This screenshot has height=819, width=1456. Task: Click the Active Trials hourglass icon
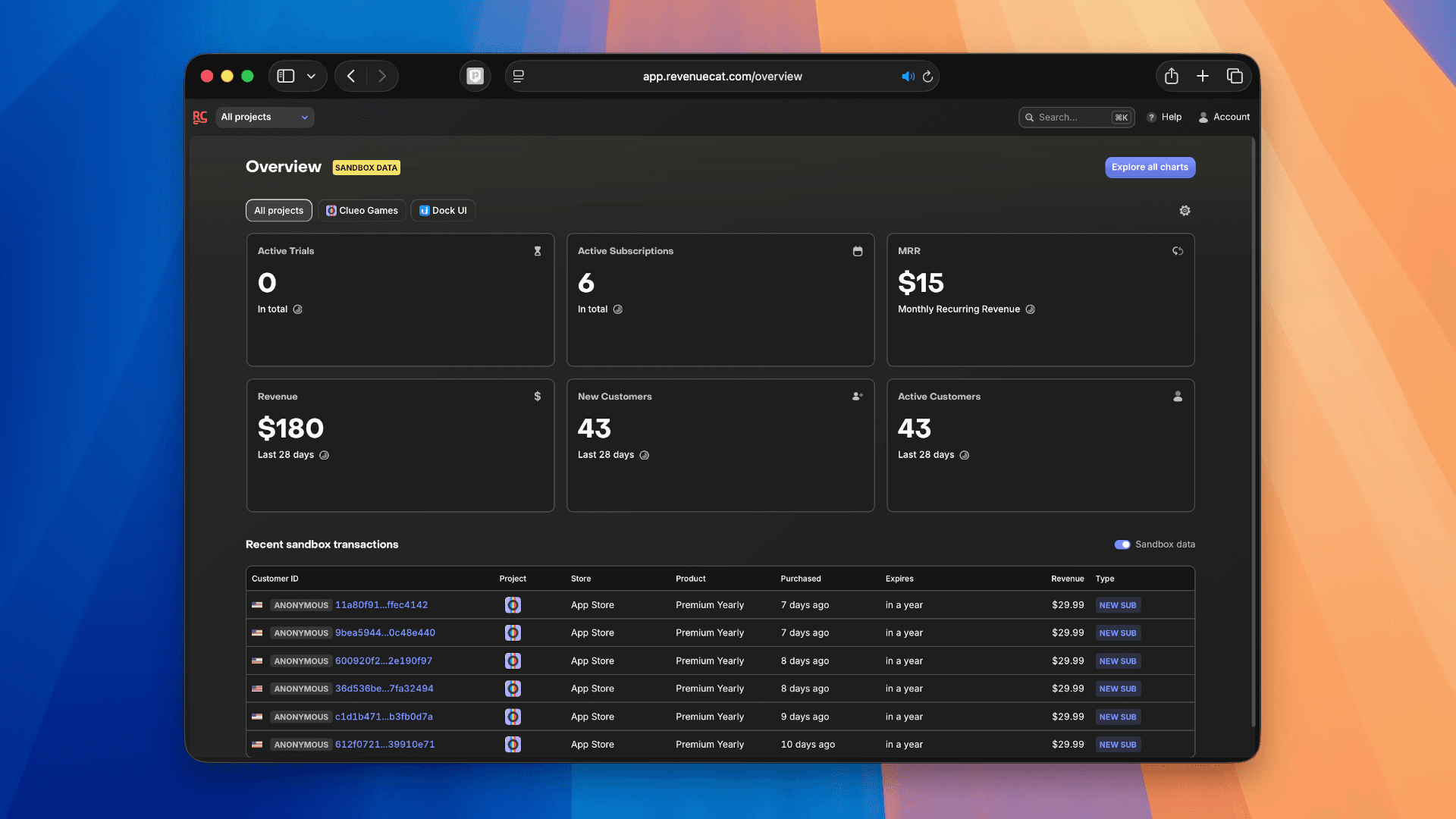(538, 251)
